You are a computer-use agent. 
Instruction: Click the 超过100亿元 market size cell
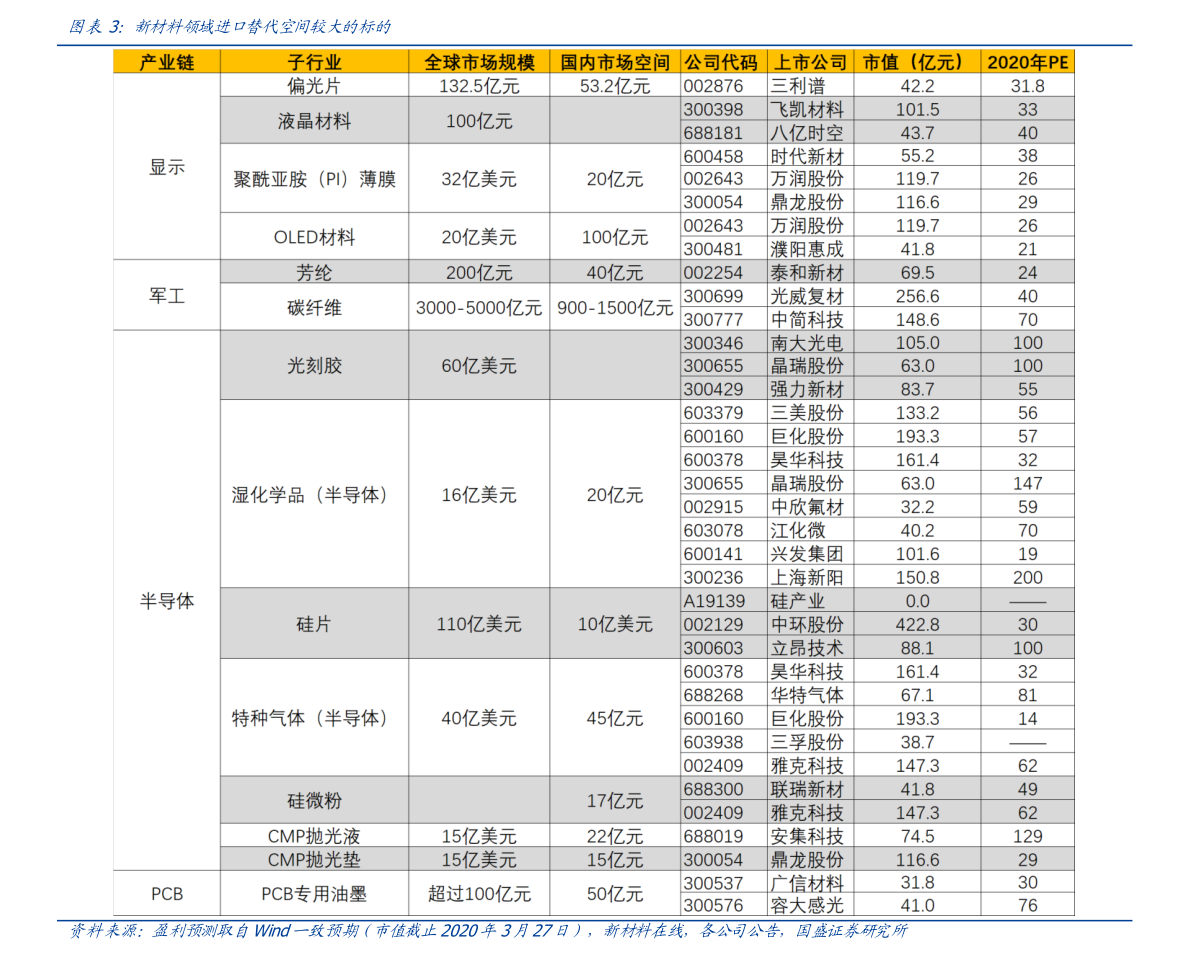(479, 894)
